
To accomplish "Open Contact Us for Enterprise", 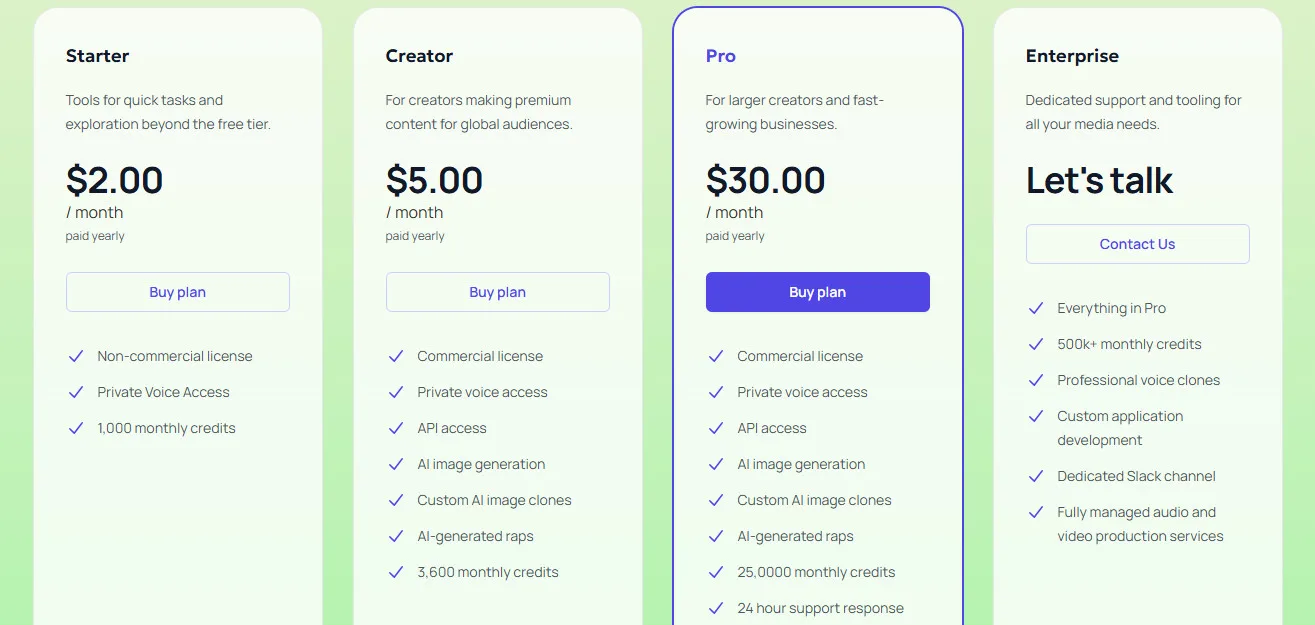I will pyautogui.click(x=1137, y=244).
